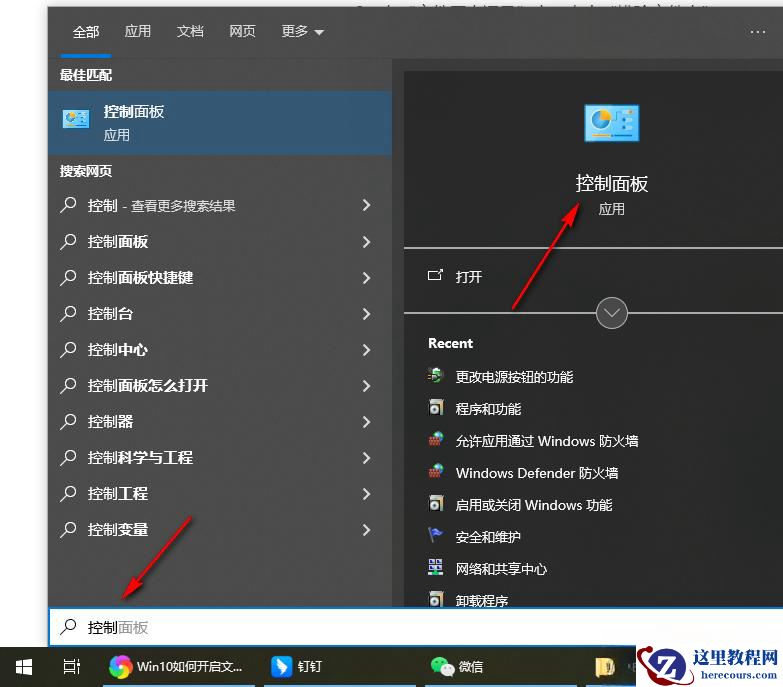Expand arrow next to 控制面板怎么打开
This screenshot has width=783, height=687.
pyautogui.click(x=366, y=385)
